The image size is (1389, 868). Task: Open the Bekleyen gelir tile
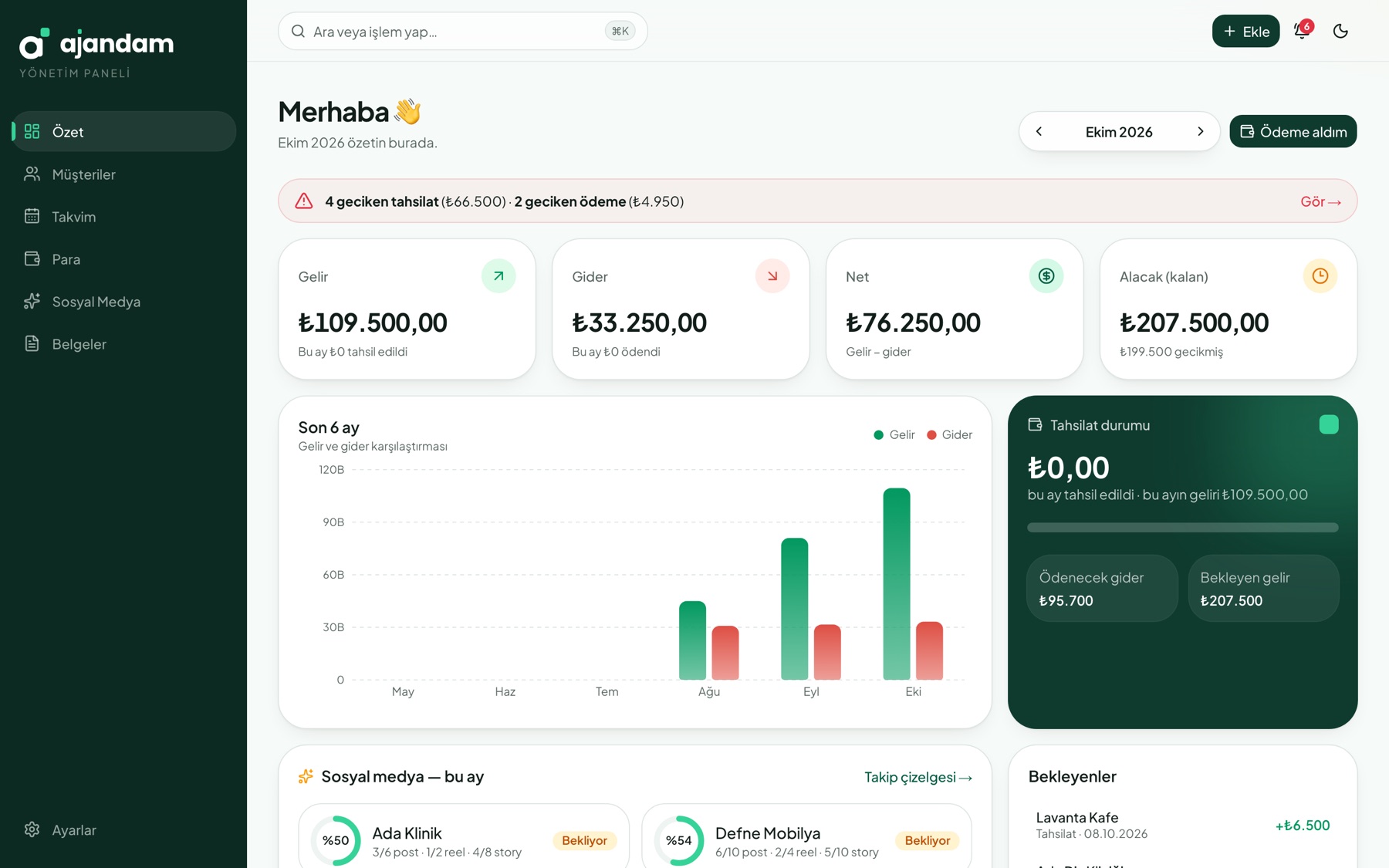(x=1263, y=588)
